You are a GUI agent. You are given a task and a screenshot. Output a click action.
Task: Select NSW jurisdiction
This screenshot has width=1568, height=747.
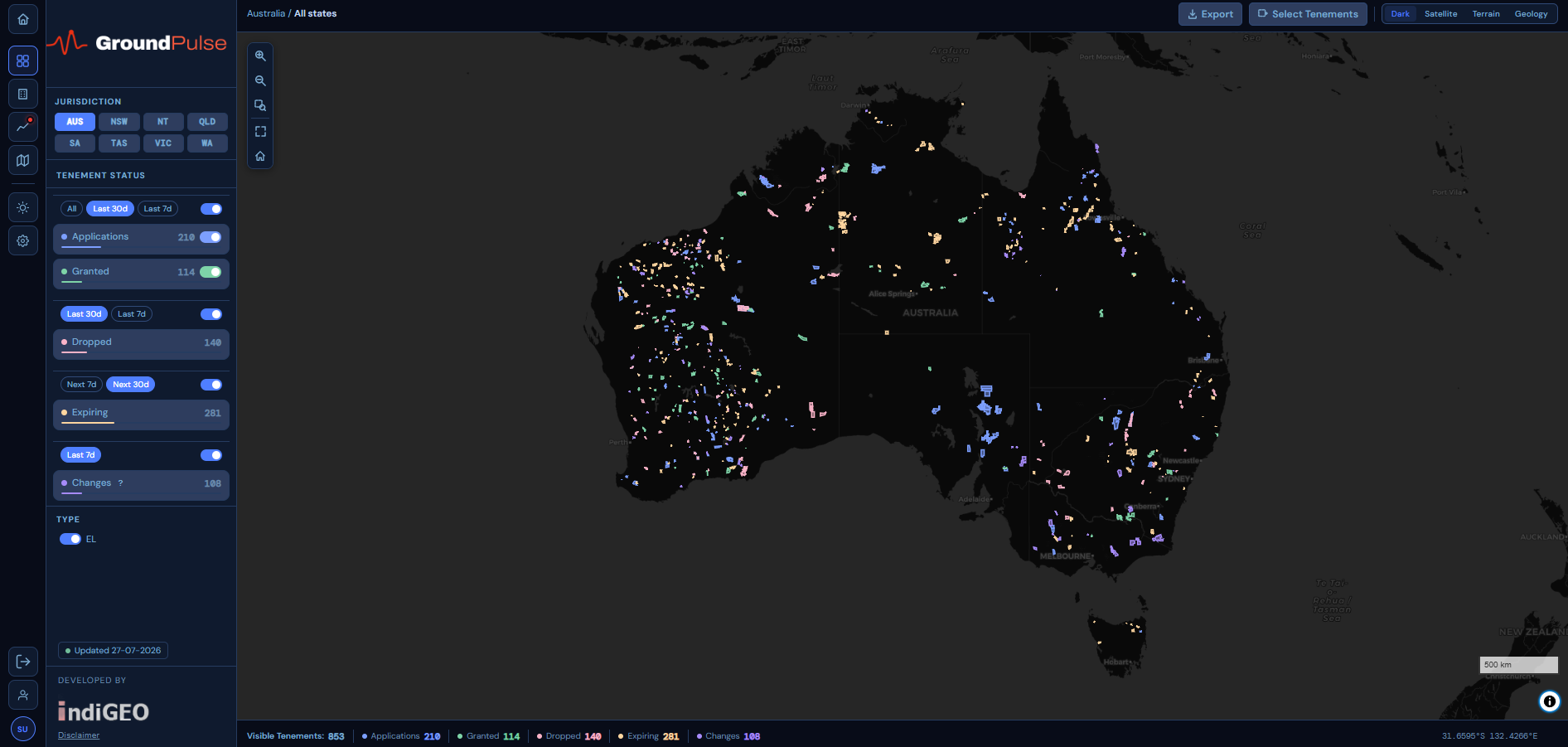tap(119, 122)
